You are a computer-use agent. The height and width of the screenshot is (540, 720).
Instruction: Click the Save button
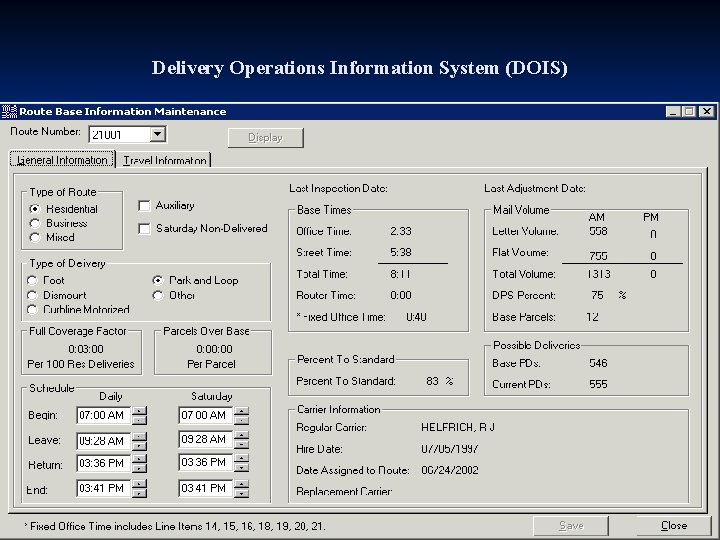point(571,525)
